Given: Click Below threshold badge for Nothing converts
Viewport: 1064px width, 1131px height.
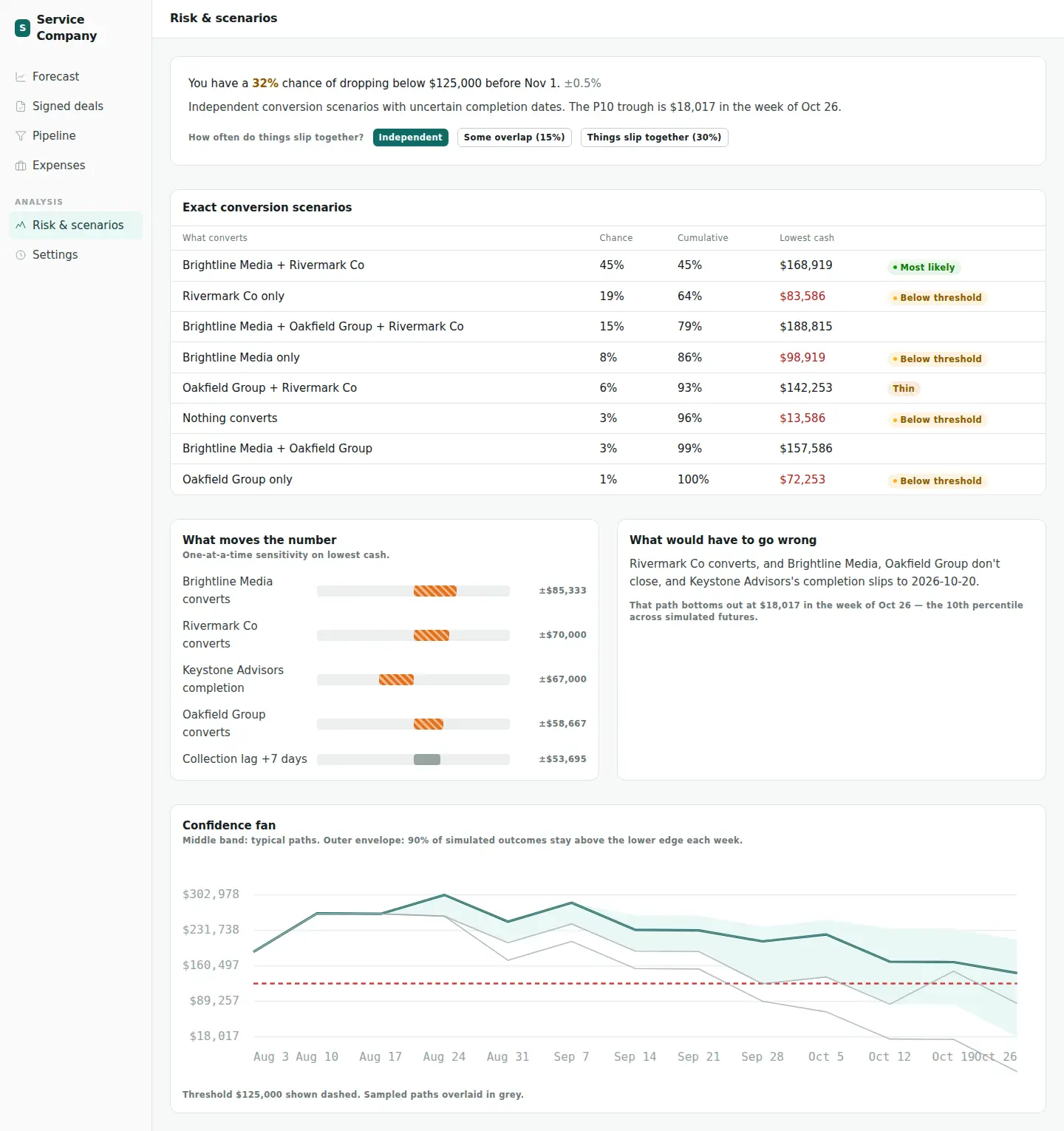Looking at the screenshot, I should click(937, 420).
